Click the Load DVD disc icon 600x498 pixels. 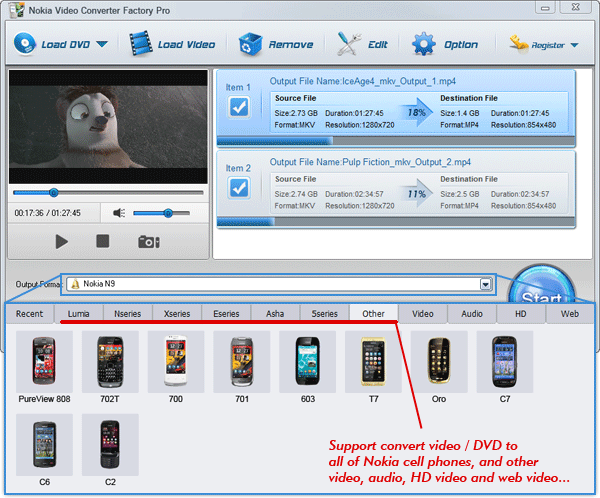[x=24, y=44]
